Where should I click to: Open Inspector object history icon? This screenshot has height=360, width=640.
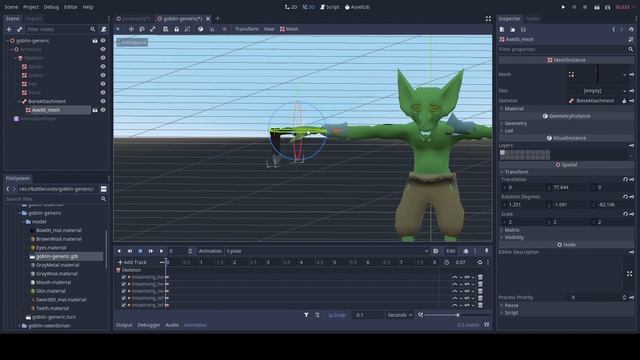coord(631,29)
